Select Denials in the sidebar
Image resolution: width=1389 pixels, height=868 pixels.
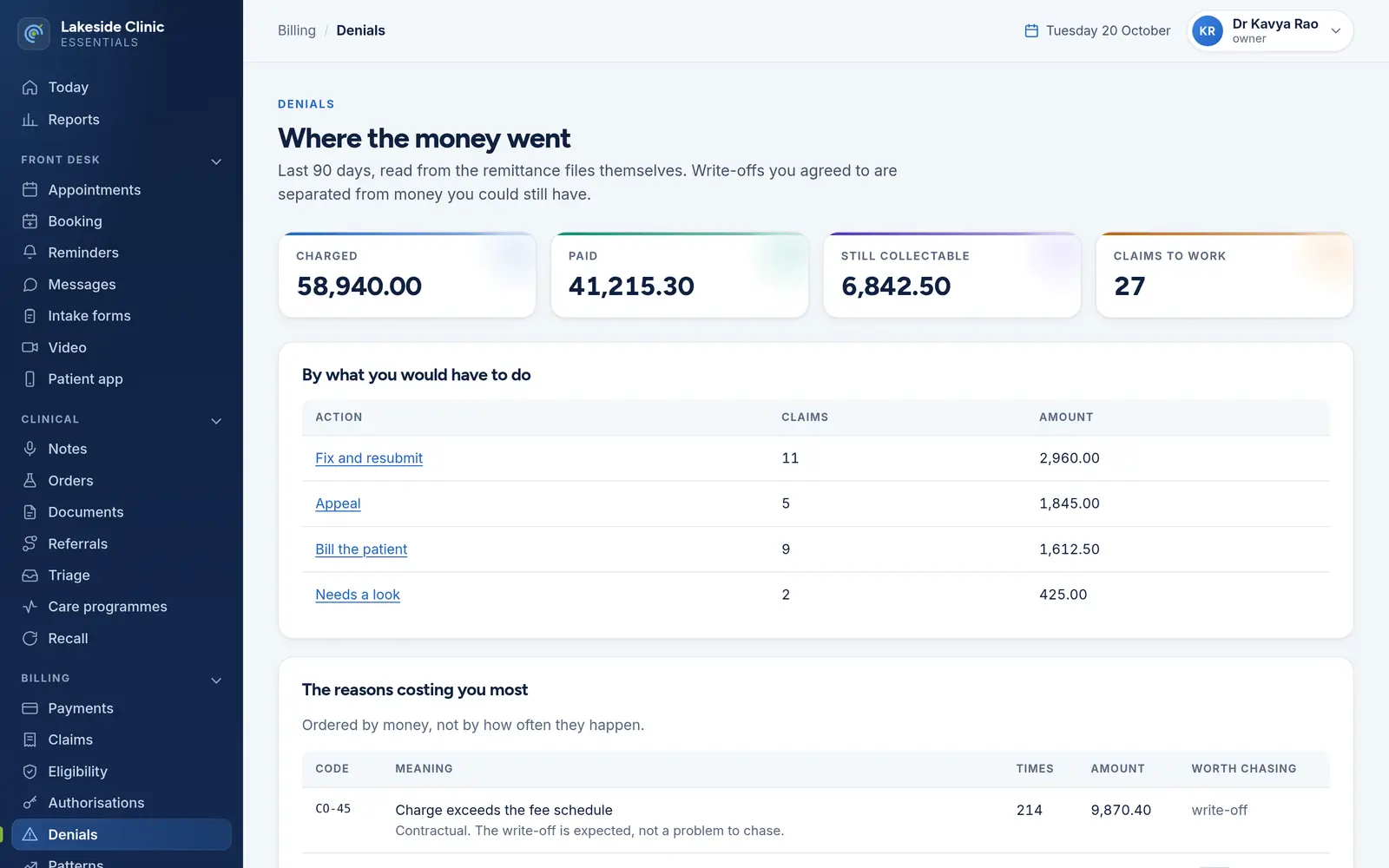tap(122, 834)
